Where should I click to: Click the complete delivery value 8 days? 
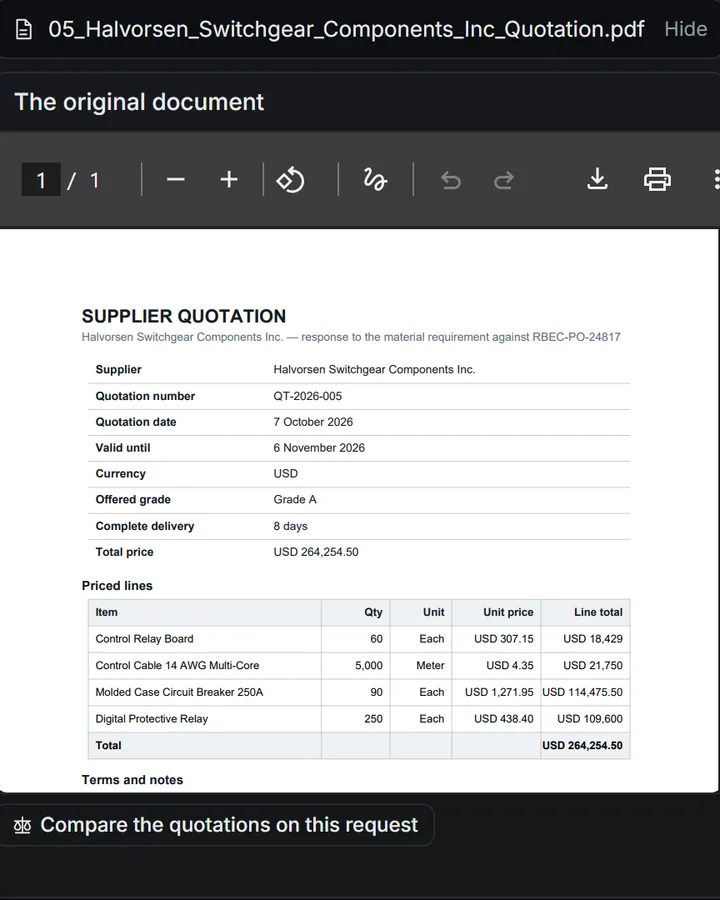tap(291, 526)
